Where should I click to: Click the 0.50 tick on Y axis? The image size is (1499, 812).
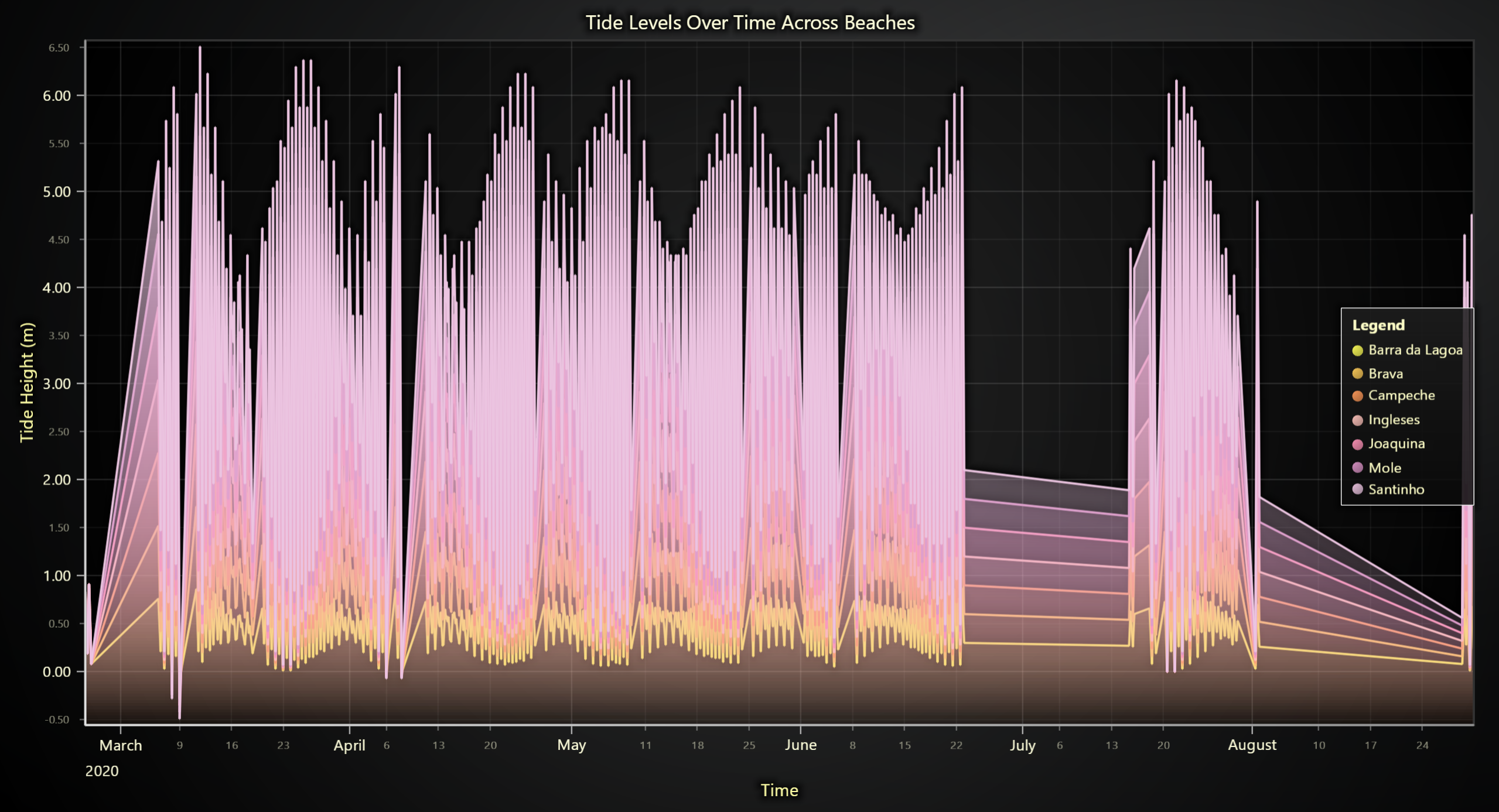pyautogui.click(x=59, y=624)
